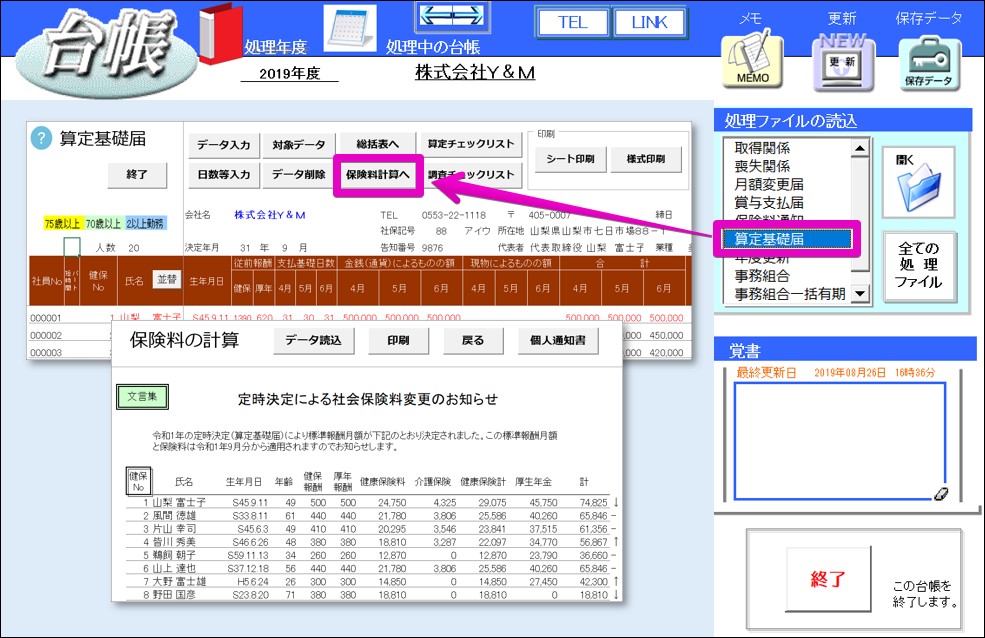Go to 総括表へ
985x638 pixels.
378,144
